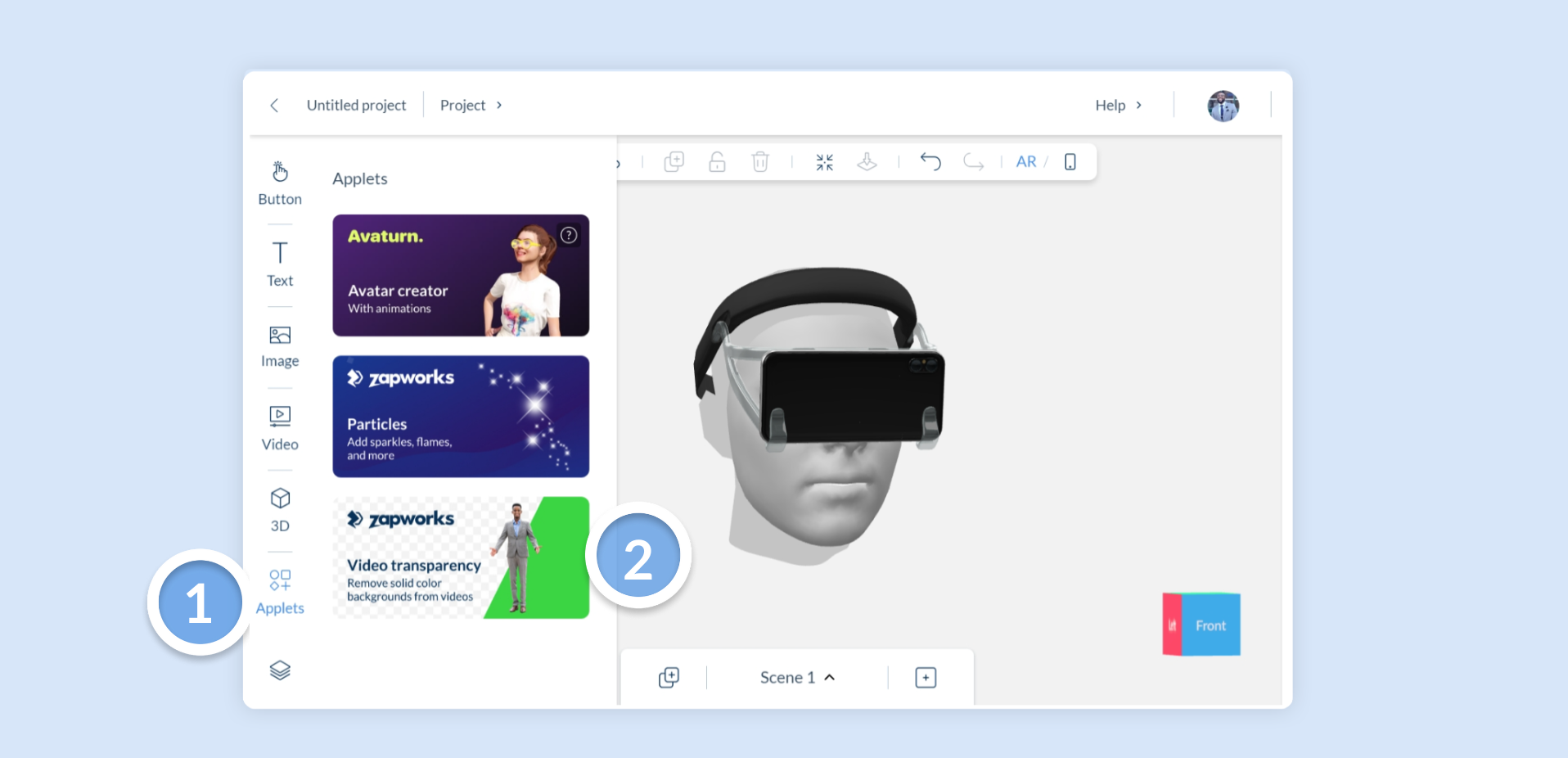
Task: Switch to phone screen view mode
Action: (1070, 162)
